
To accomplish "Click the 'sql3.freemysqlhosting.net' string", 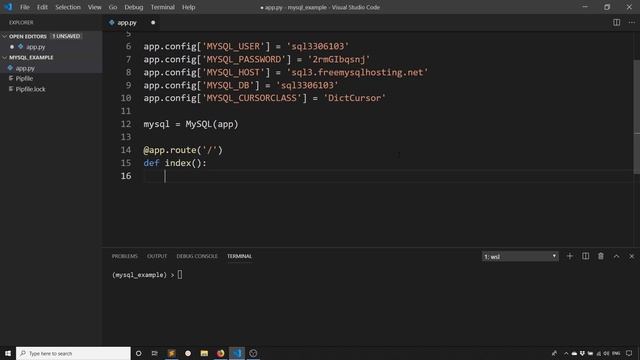I will (x=357, y=72).
